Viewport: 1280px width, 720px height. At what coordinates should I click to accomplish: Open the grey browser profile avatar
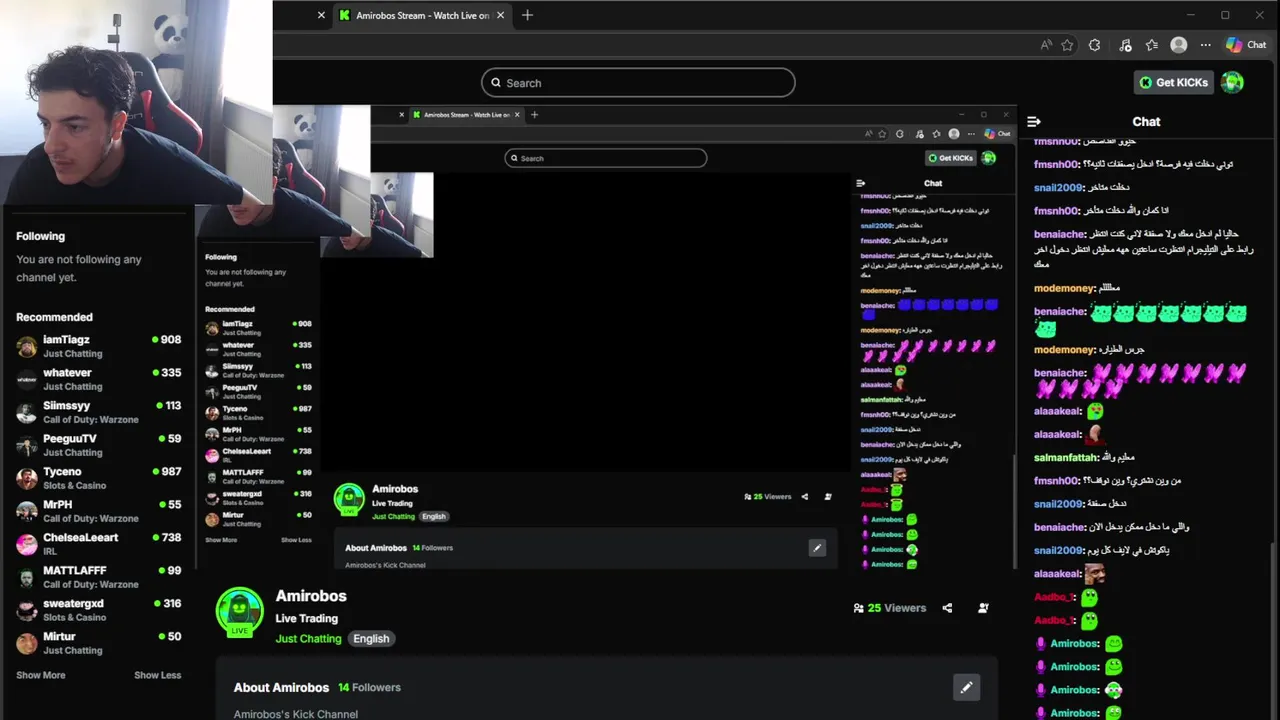point(1179,45)
